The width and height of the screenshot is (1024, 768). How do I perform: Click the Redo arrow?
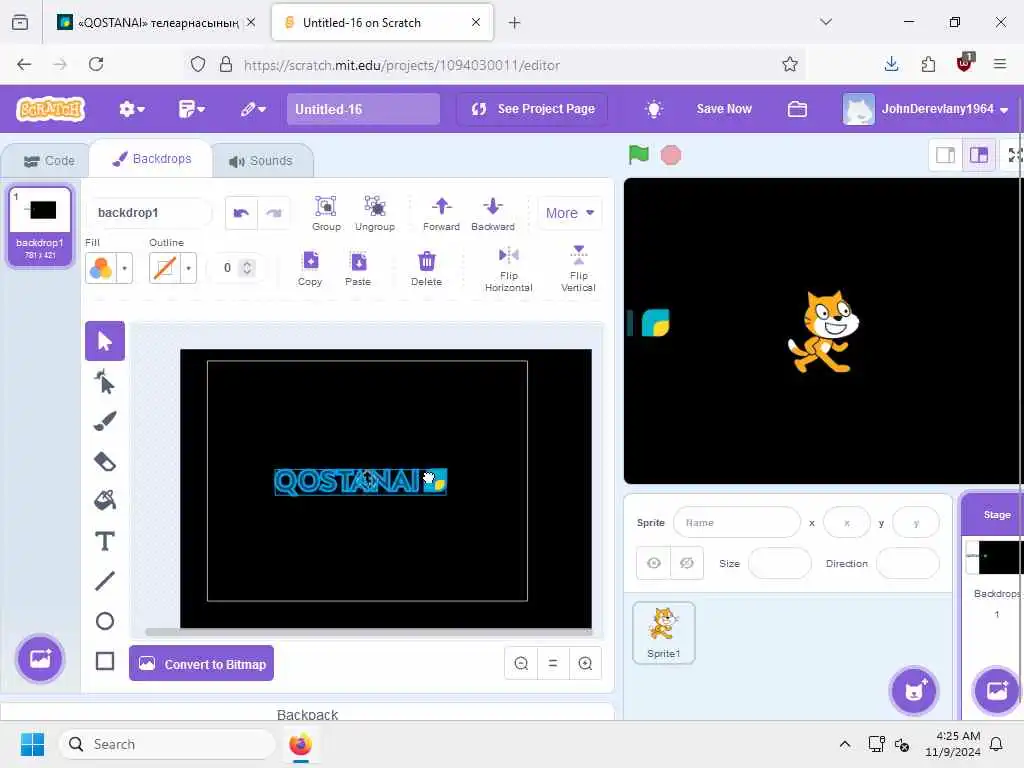274,213
